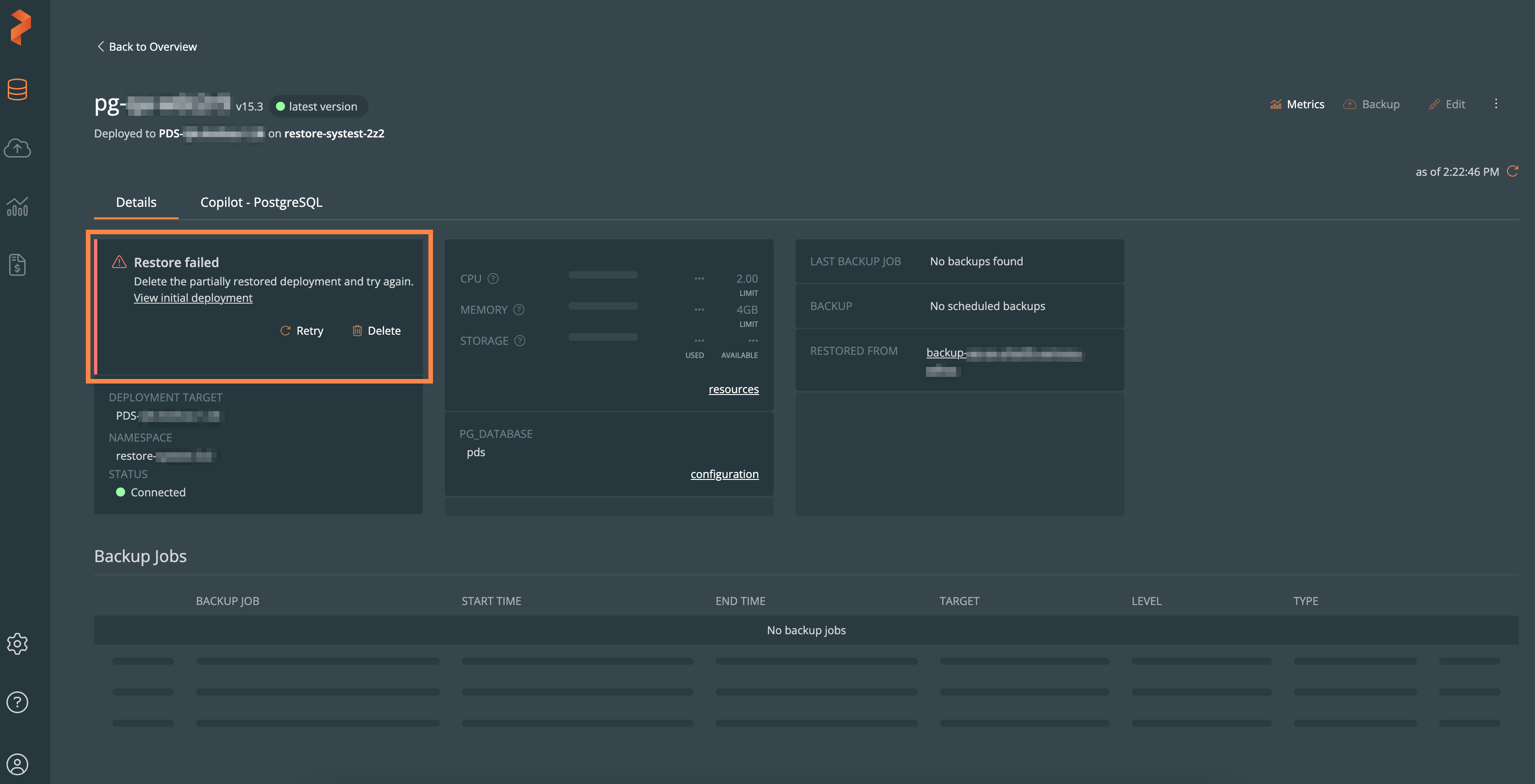Click the Retry button in restore failed alert
1535x784 pixels.
[302, 330]
